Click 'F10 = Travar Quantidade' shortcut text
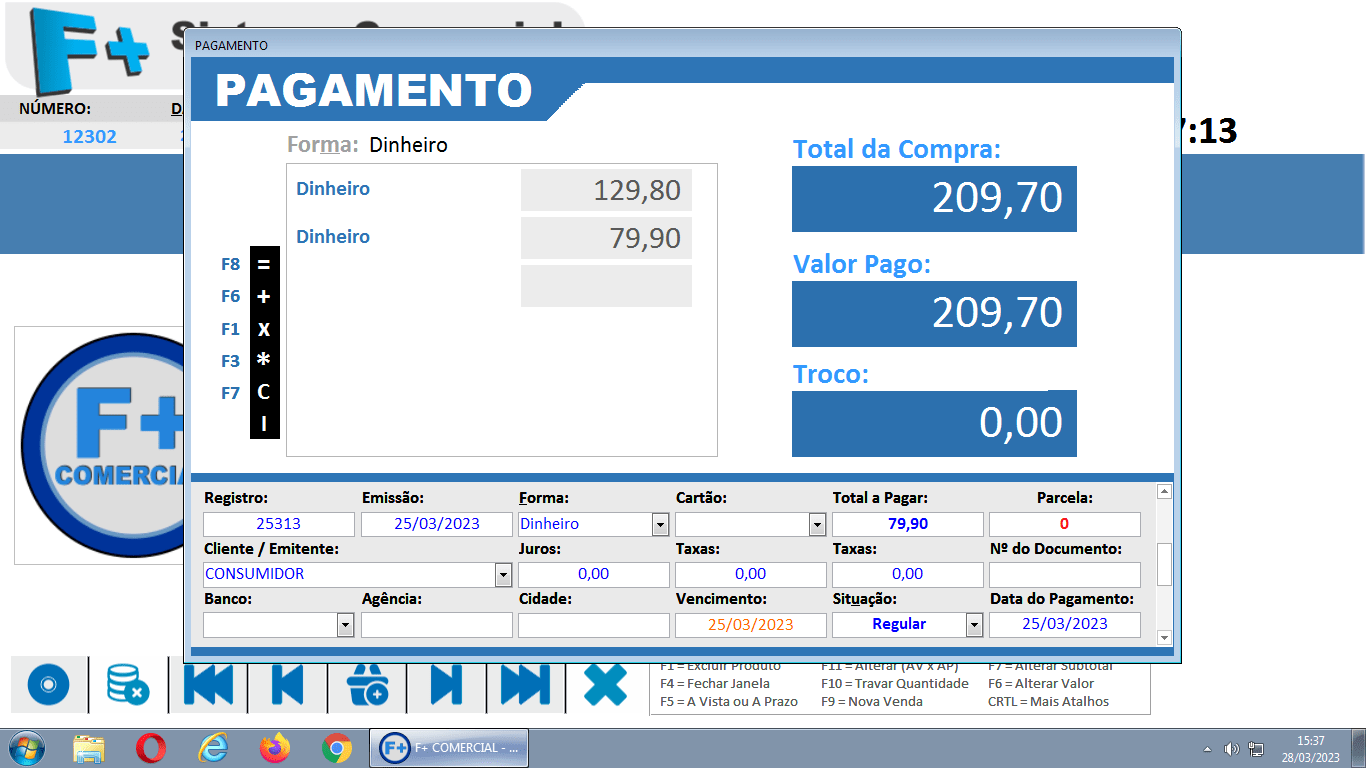 pyautogui.click(x=894, y=683)
